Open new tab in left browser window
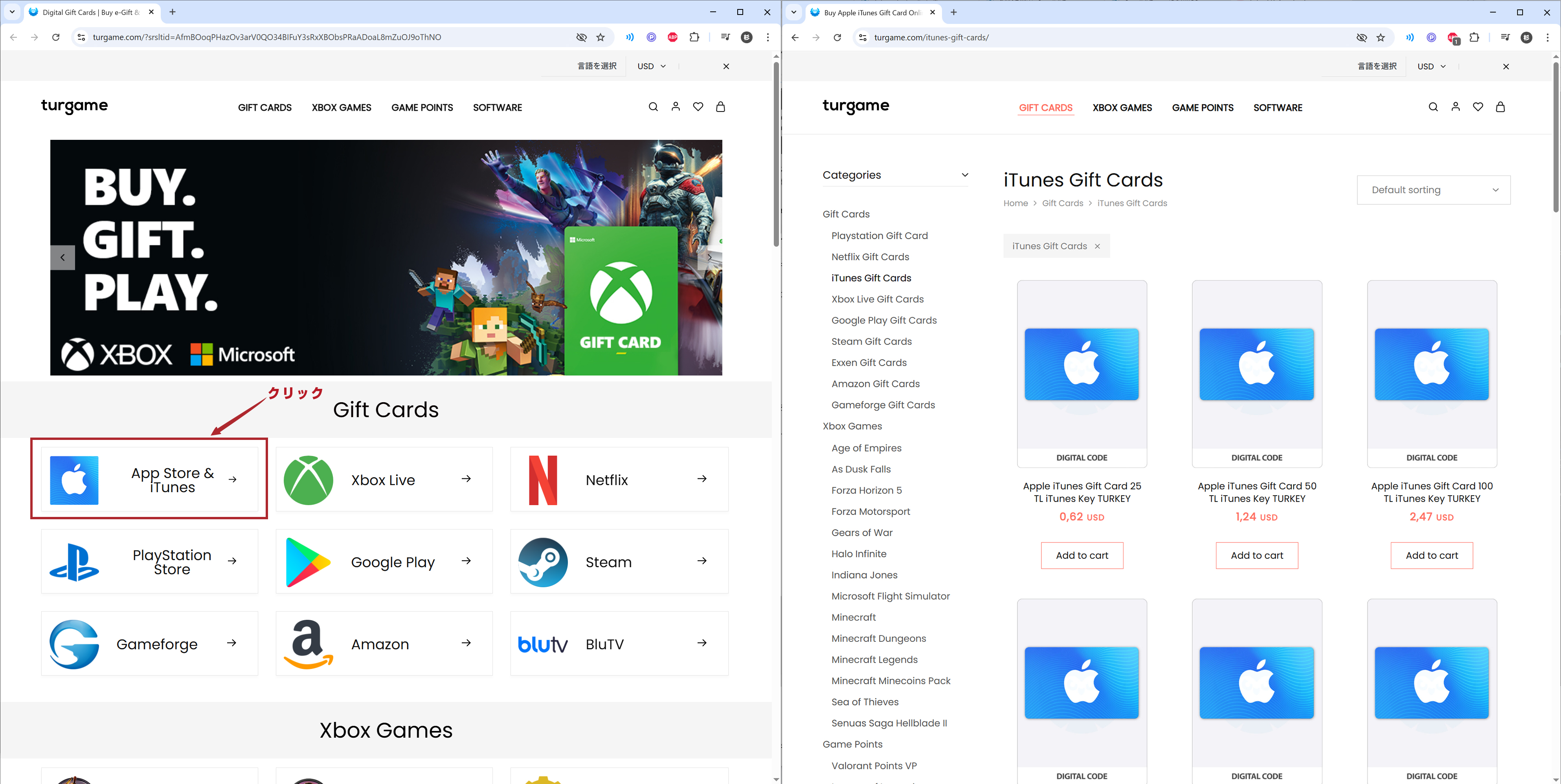 pyautogui.click(x=173, y=11)
